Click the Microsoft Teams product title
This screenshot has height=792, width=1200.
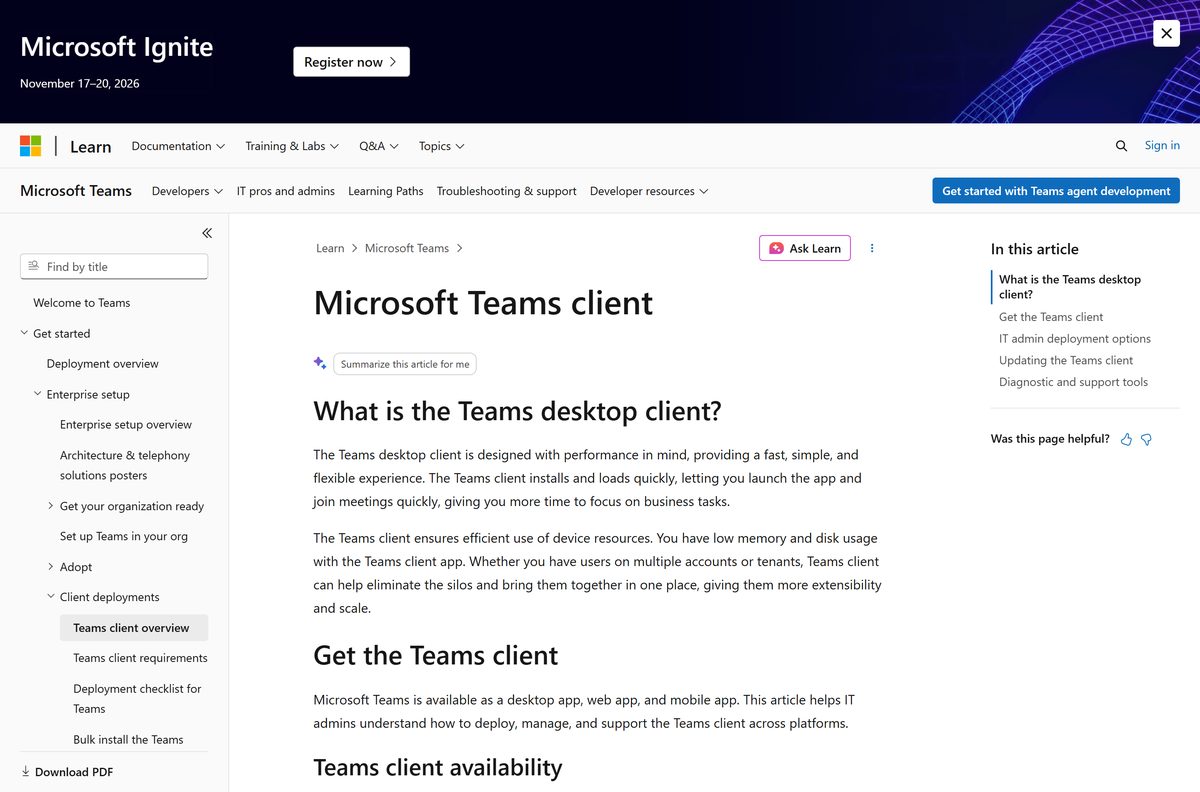click(x=76, y=191)
